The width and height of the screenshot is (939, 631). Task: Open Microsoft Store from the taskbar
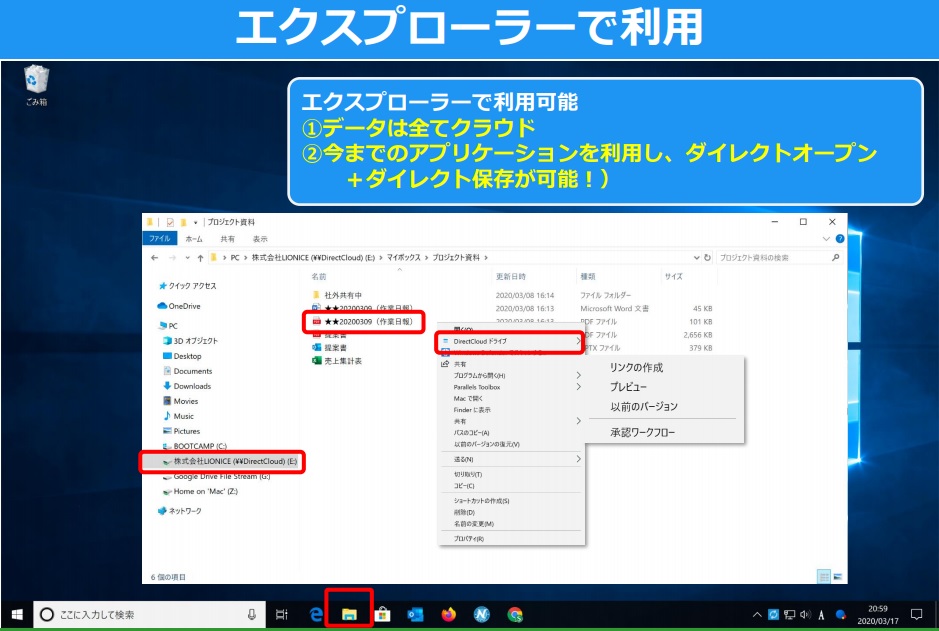(x=382, y=614)
